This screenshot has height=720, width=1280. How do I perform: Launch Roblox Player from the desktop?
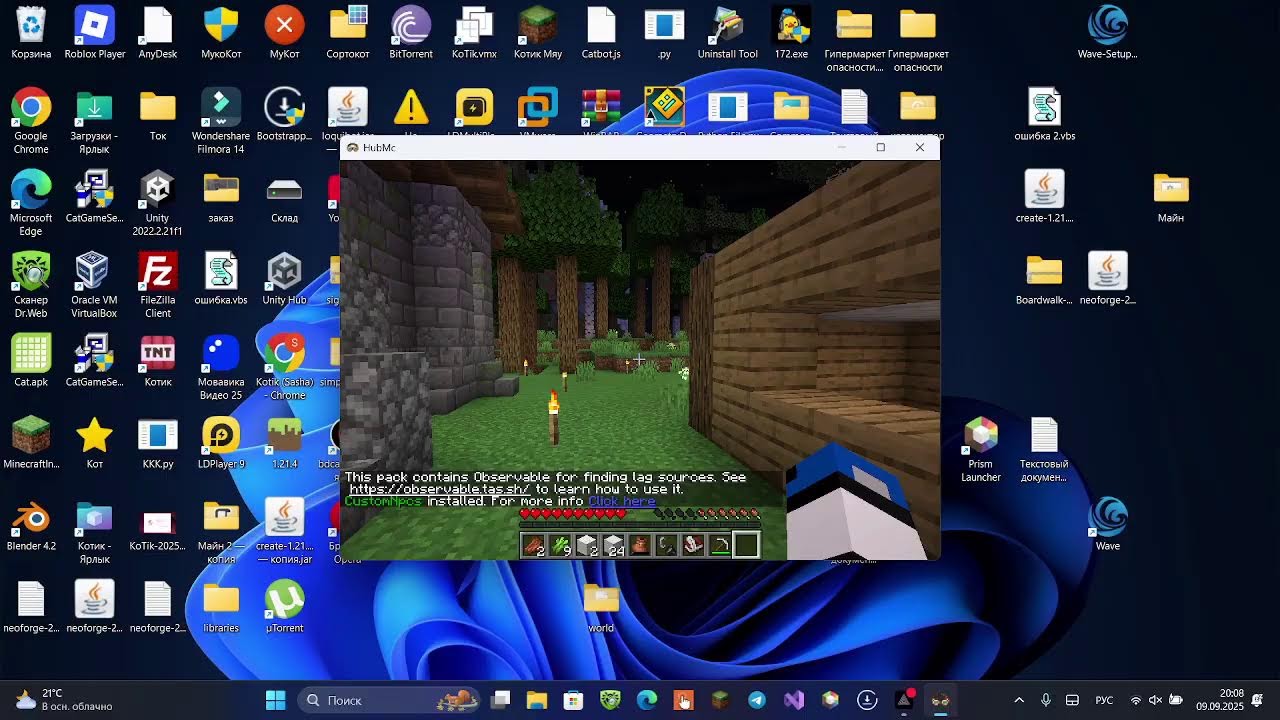click(x=95, y=33)
